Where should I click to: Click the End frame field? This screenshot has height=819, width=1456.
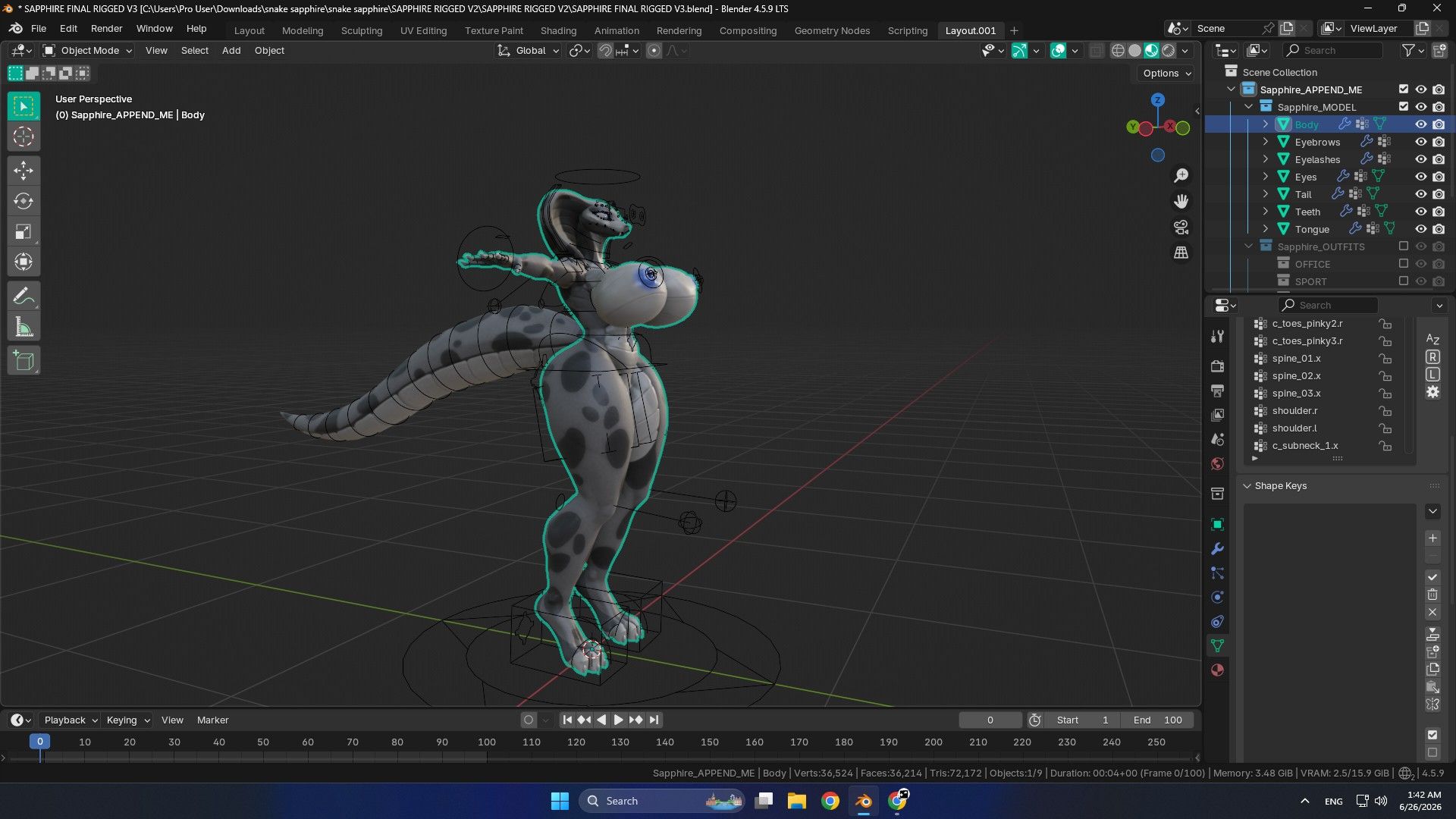pyautogui.click(x=1157, y=720)
